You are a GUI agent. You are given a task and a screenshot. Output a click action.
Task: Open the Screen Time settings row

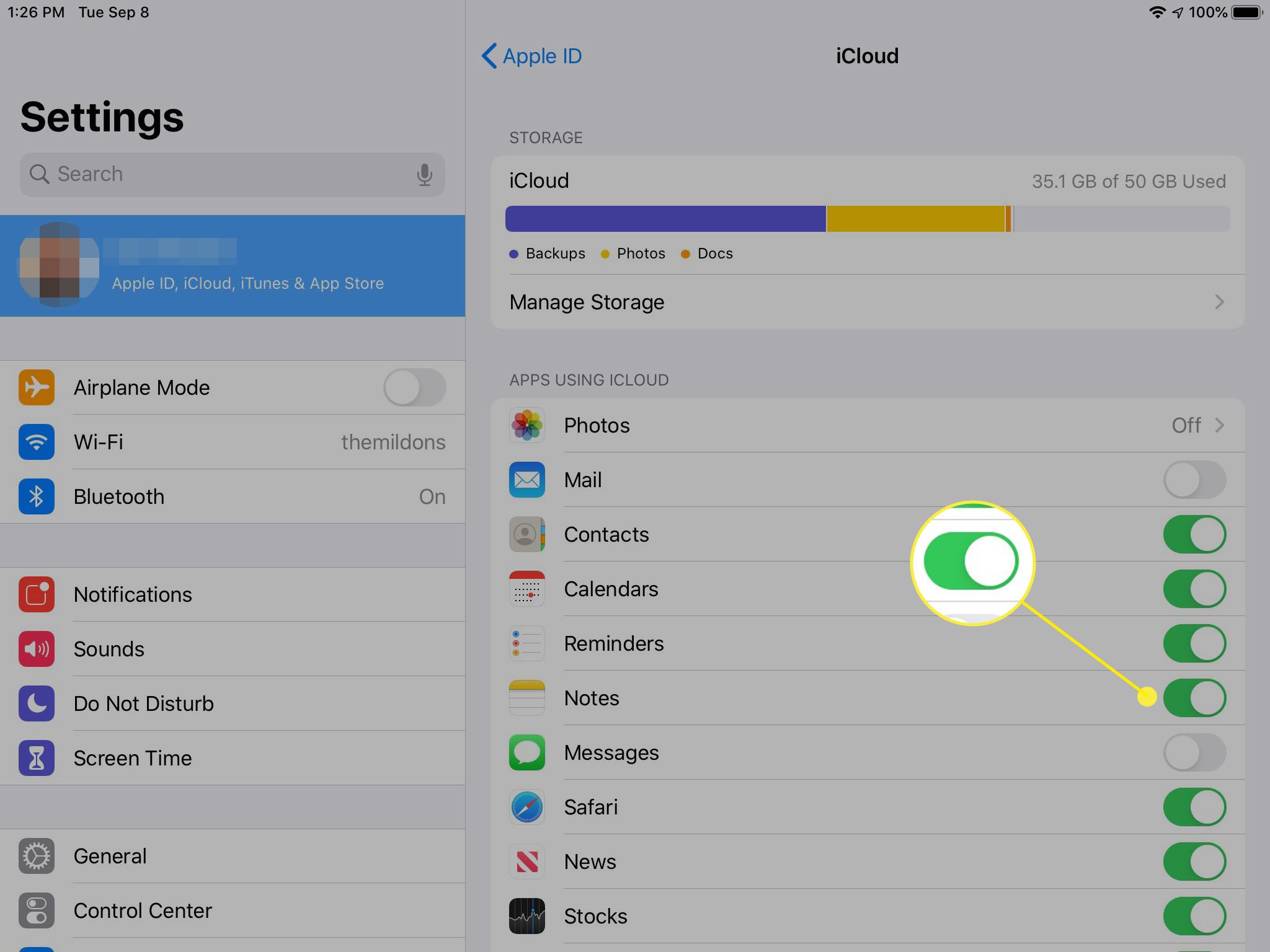(233, 758)
